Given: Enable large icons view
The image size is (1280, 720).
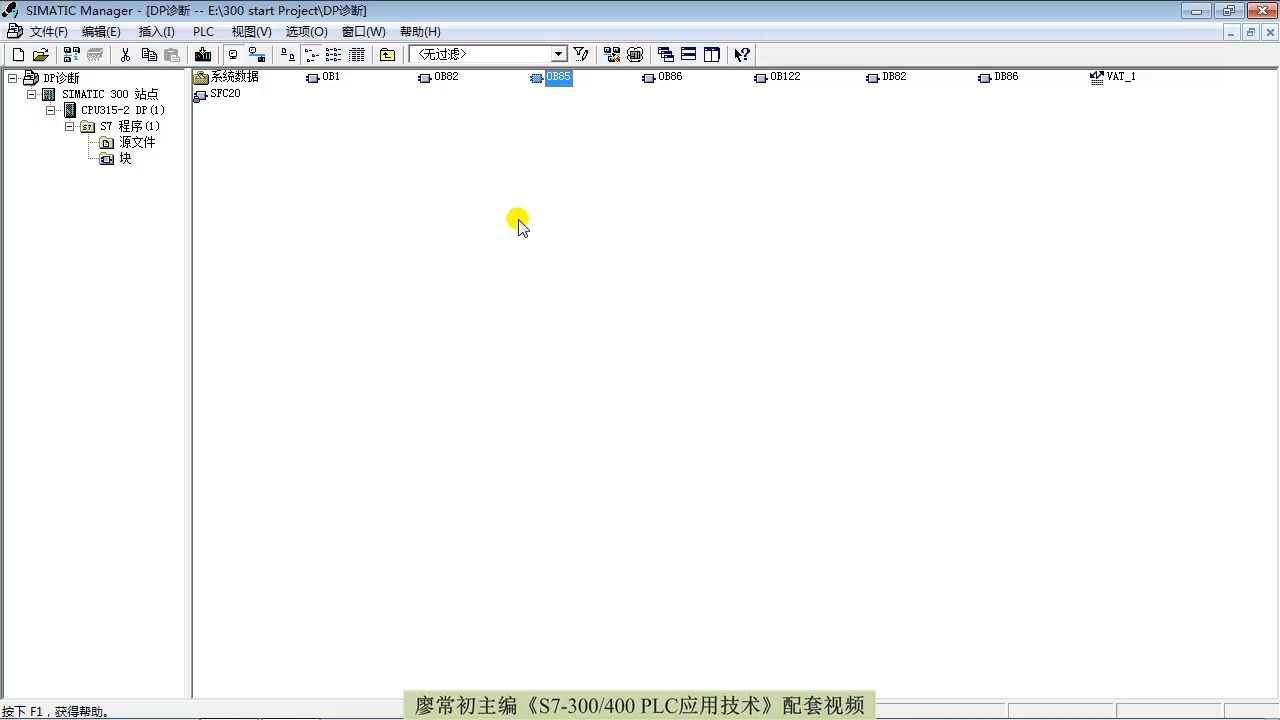Looking at the screenshot, I should click(287, 55).
